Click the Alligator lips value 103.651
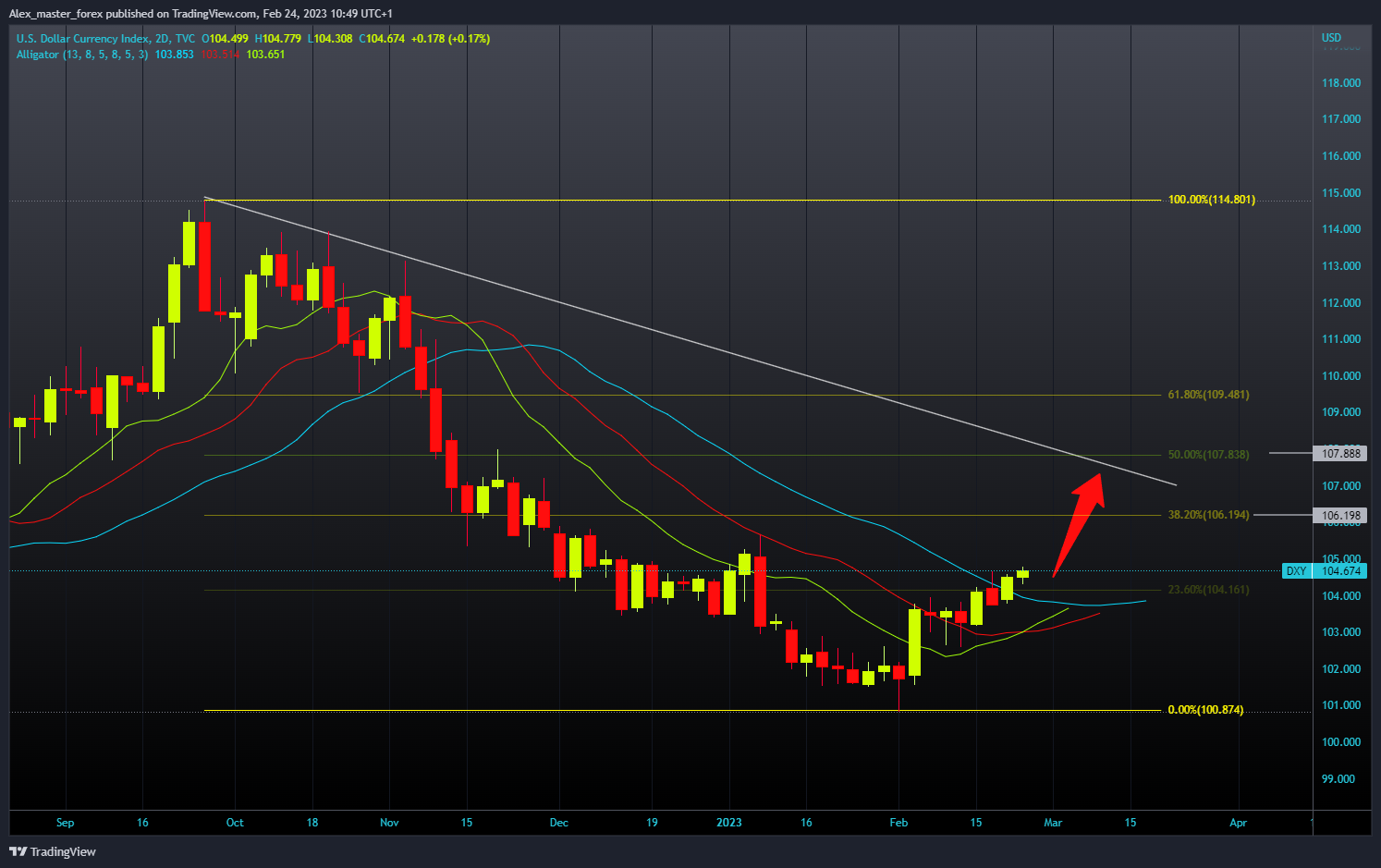The image size is (1381, 868). (265, 55)
